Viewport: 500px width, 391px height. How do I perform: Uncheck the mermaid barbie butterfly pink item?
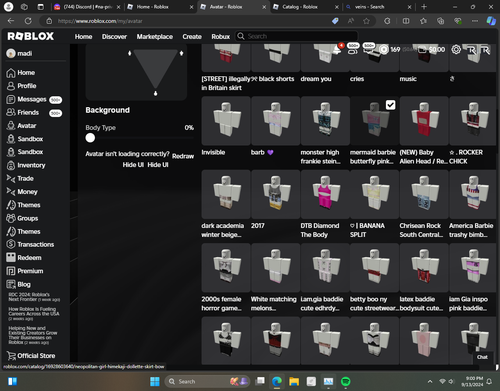coord(390,105)
